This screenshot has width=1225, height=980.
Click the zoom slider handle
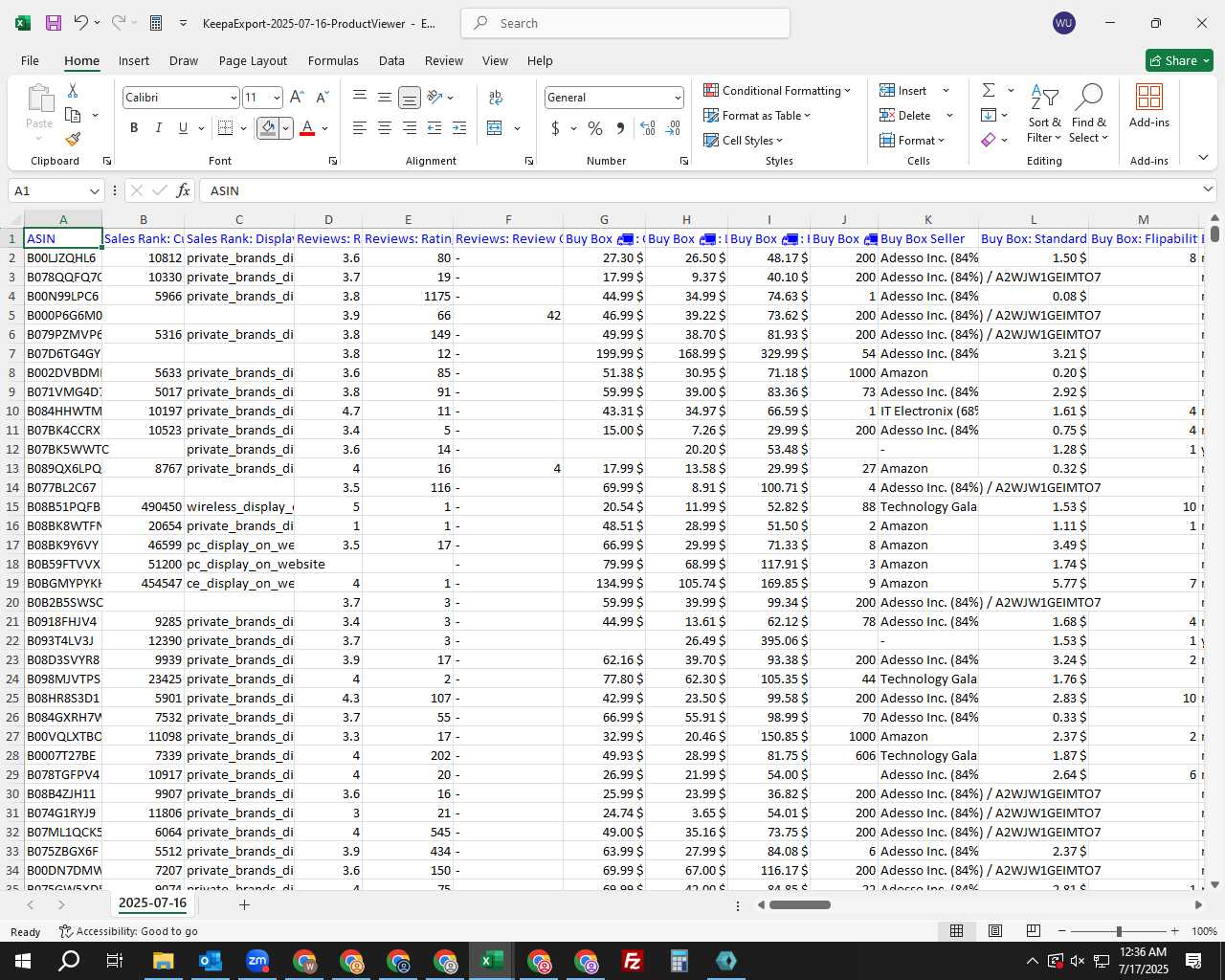click(1119, 931)
